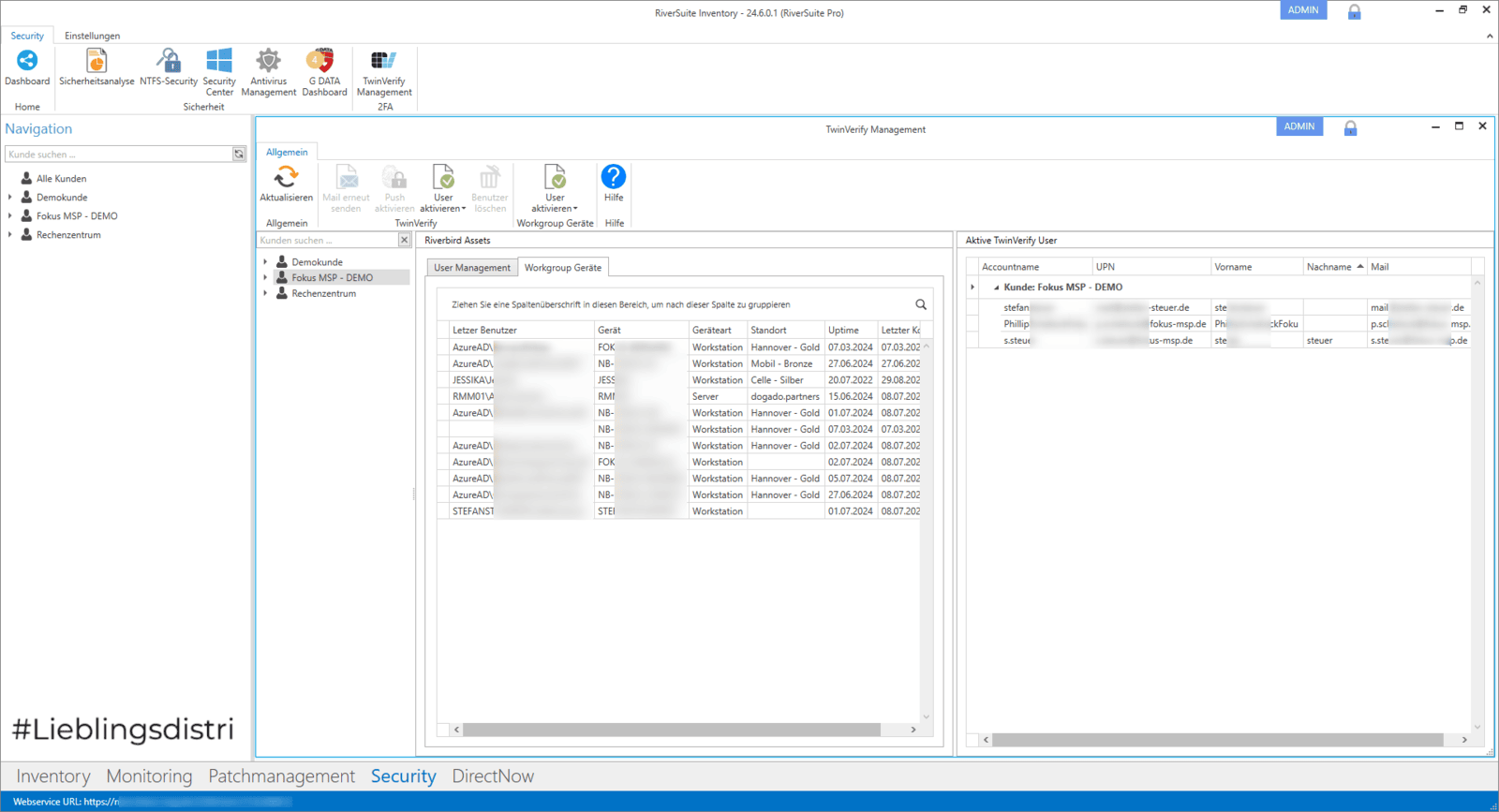Clear the Kunden suchen field with X
Screen dimensions: 1499x812
pyautogui.click(x=404, y=240)
